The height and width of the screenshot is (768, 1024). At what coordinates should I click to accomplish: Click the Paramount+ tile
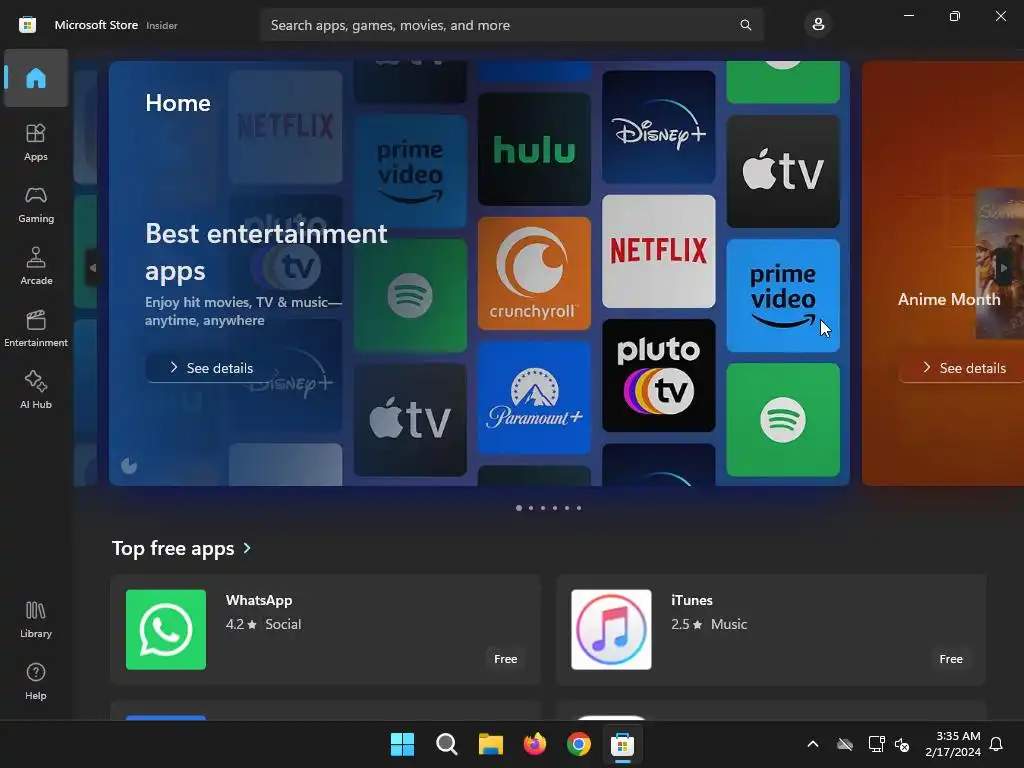(534, 397)
